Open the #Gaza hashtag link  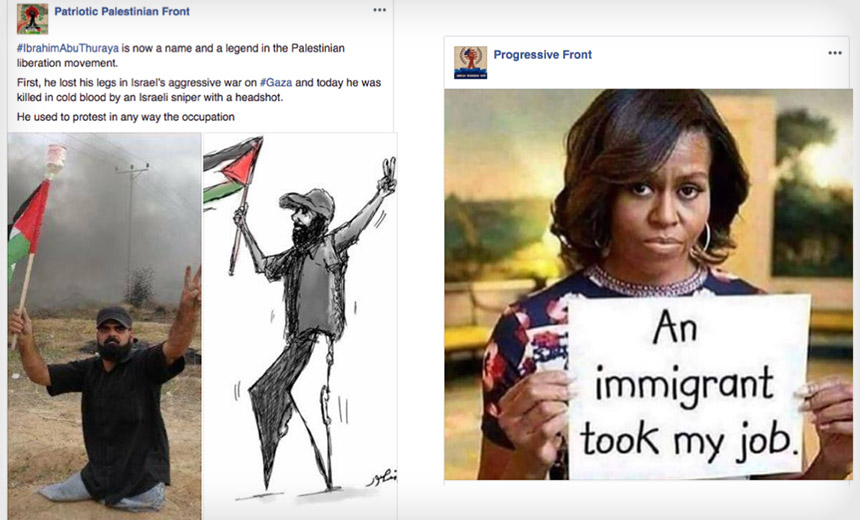tap(276, 83)
